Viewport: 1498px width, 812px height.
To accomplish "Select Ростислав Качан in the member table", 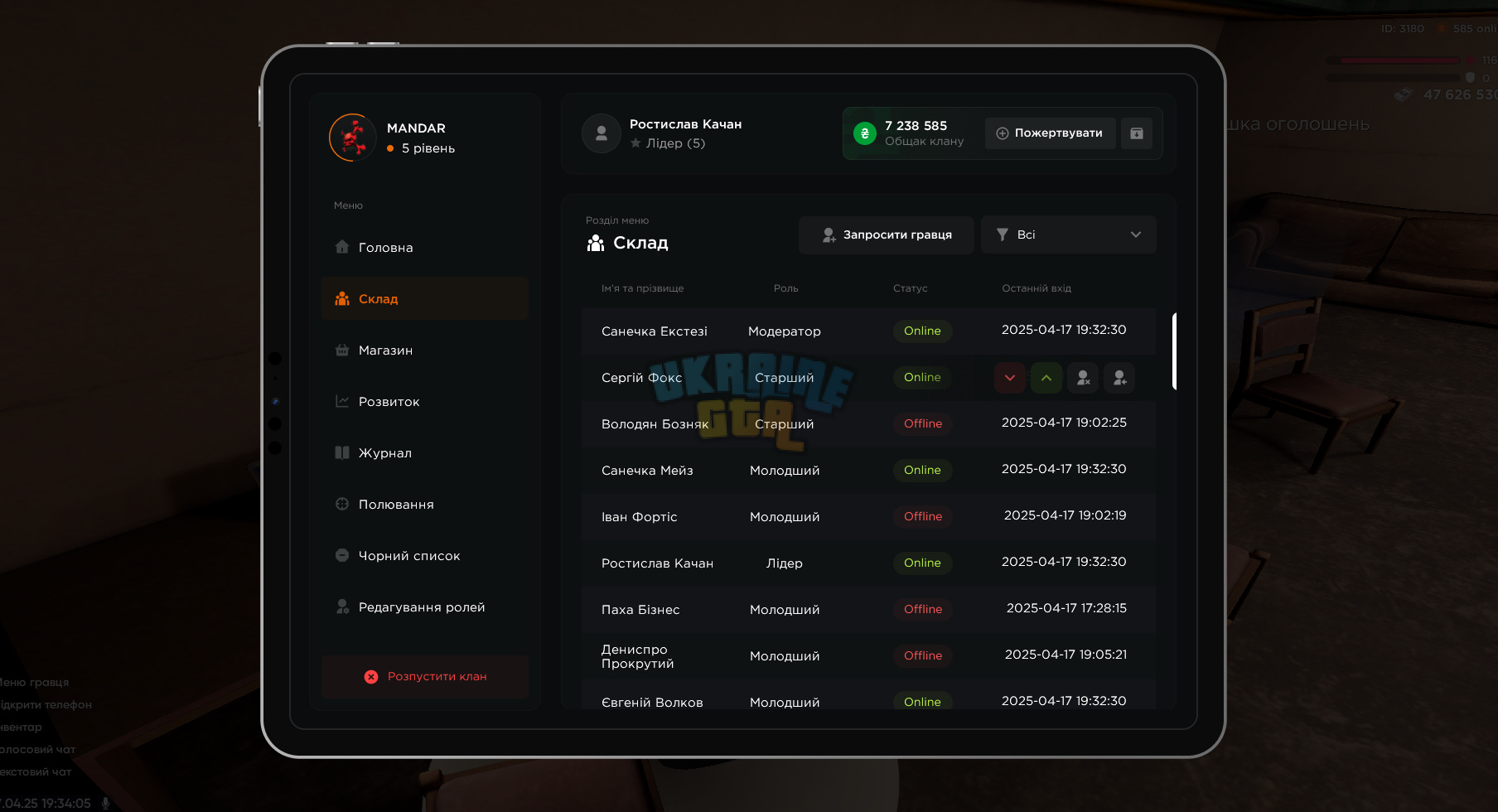I will (x=657, y=563).
